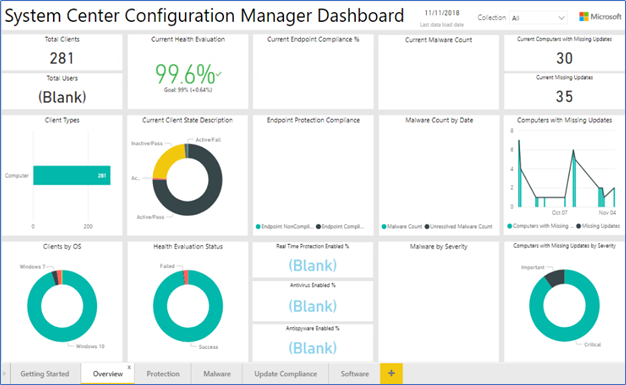This screenshot has height=385, width=626.
Task: Expand the Collection dropdown chevron arrow
Action: (x=561, y=18)
